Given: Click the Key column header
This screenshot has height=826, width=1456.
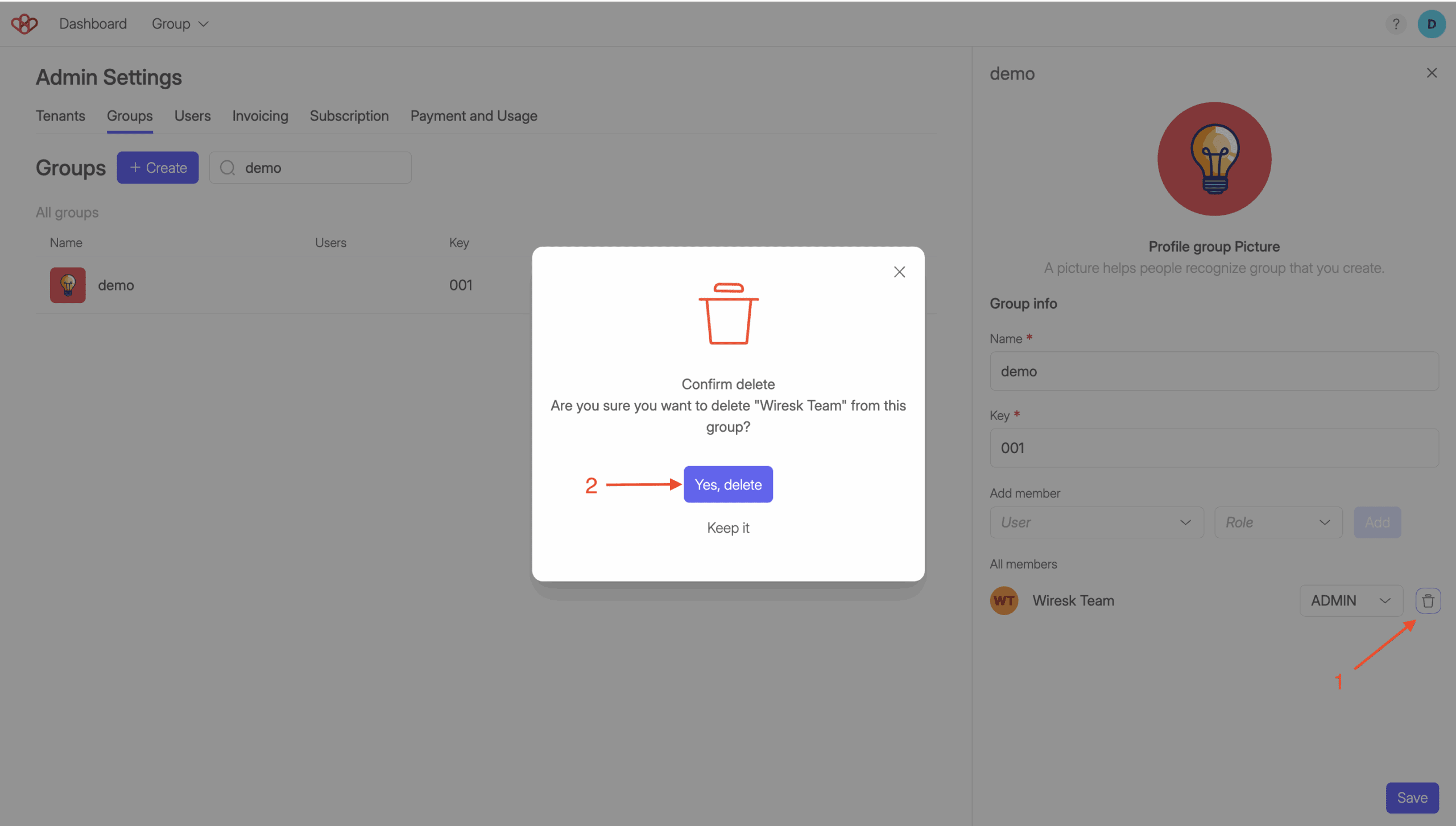Looking at the screenshot, I should [459, 243].
